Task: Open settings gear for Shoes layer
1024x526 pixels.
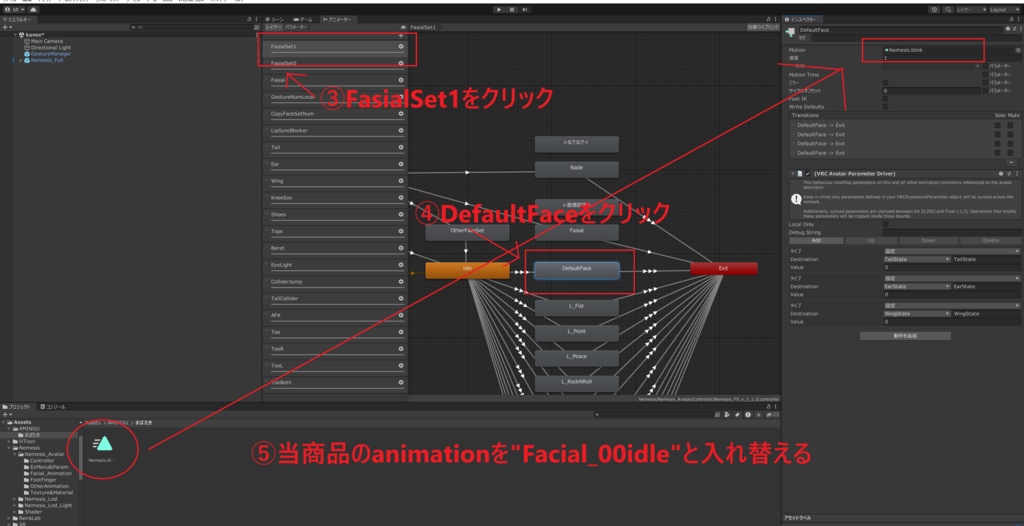Action: point(400,214)
